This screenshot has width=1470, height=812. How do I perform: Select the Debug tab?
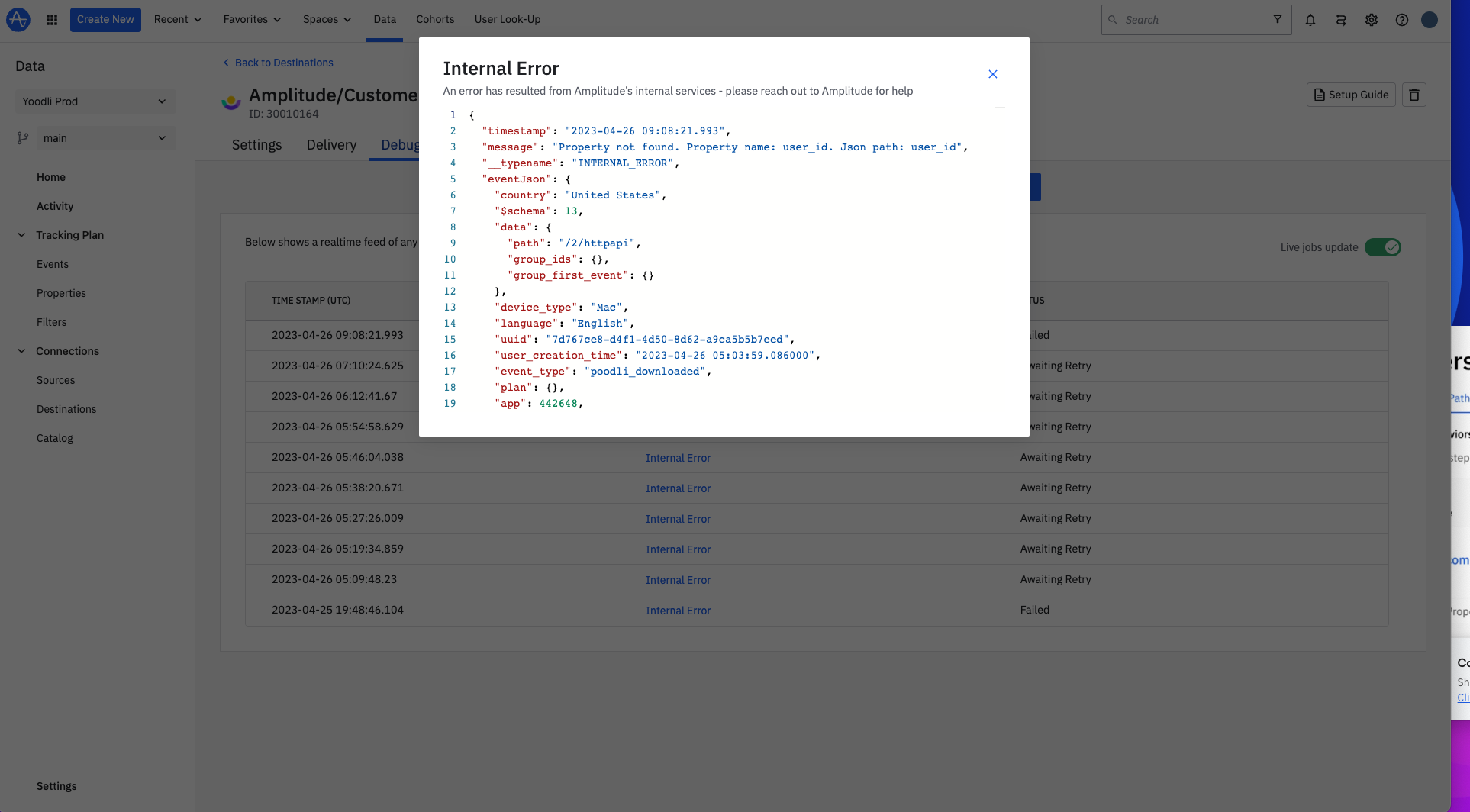395,145
